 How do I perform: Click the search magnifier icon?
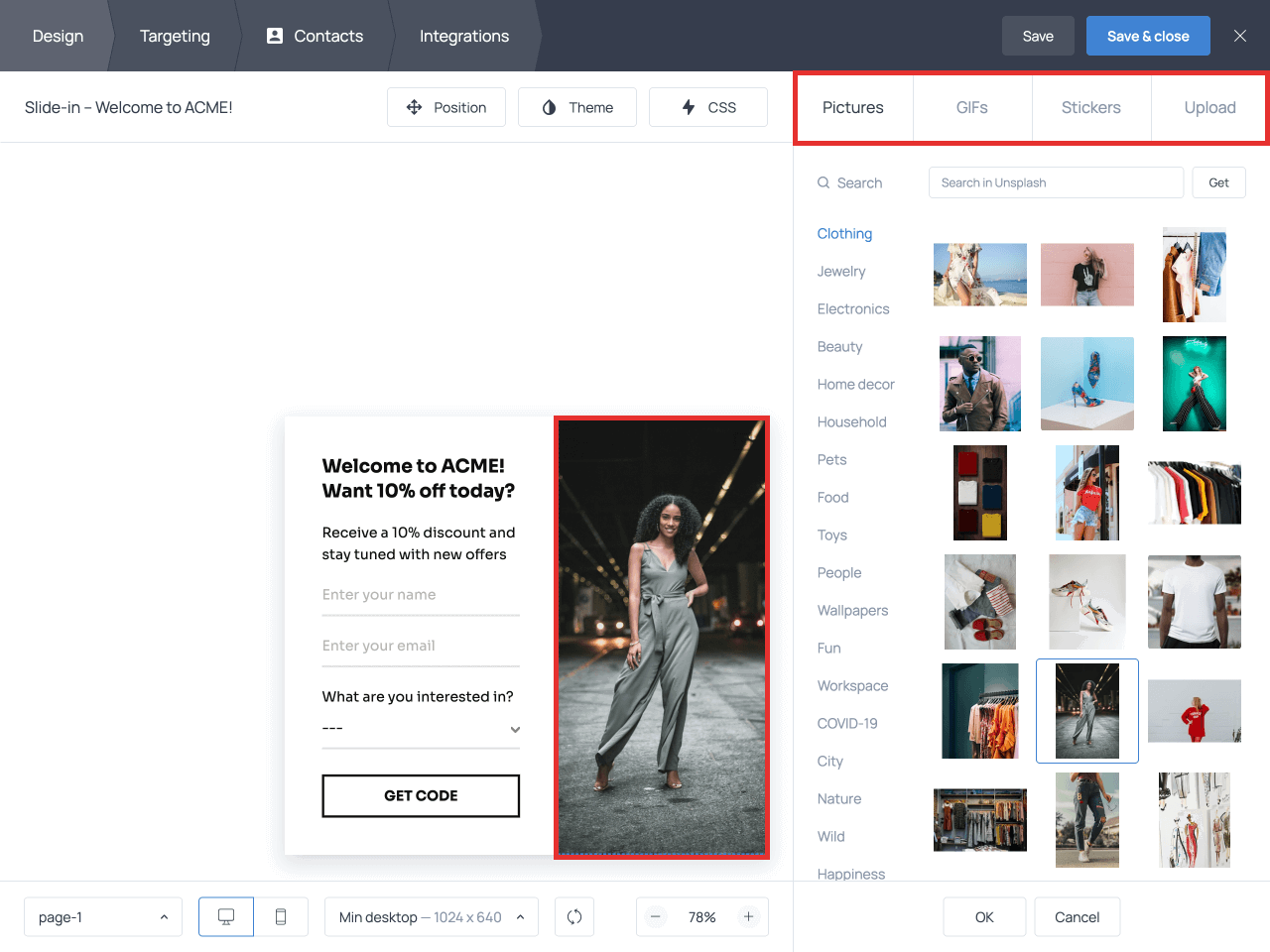824,182
